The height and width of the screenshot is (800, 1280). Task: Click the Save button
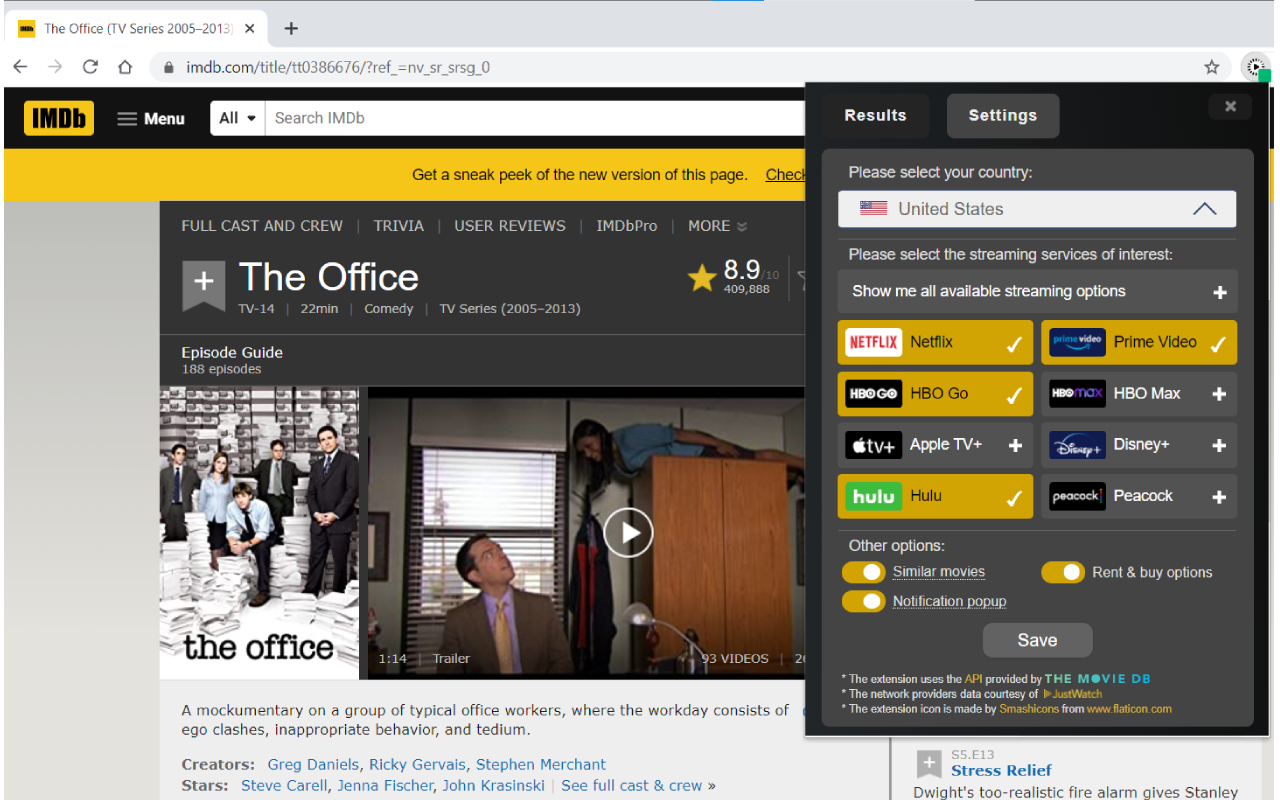[1037, 640]
